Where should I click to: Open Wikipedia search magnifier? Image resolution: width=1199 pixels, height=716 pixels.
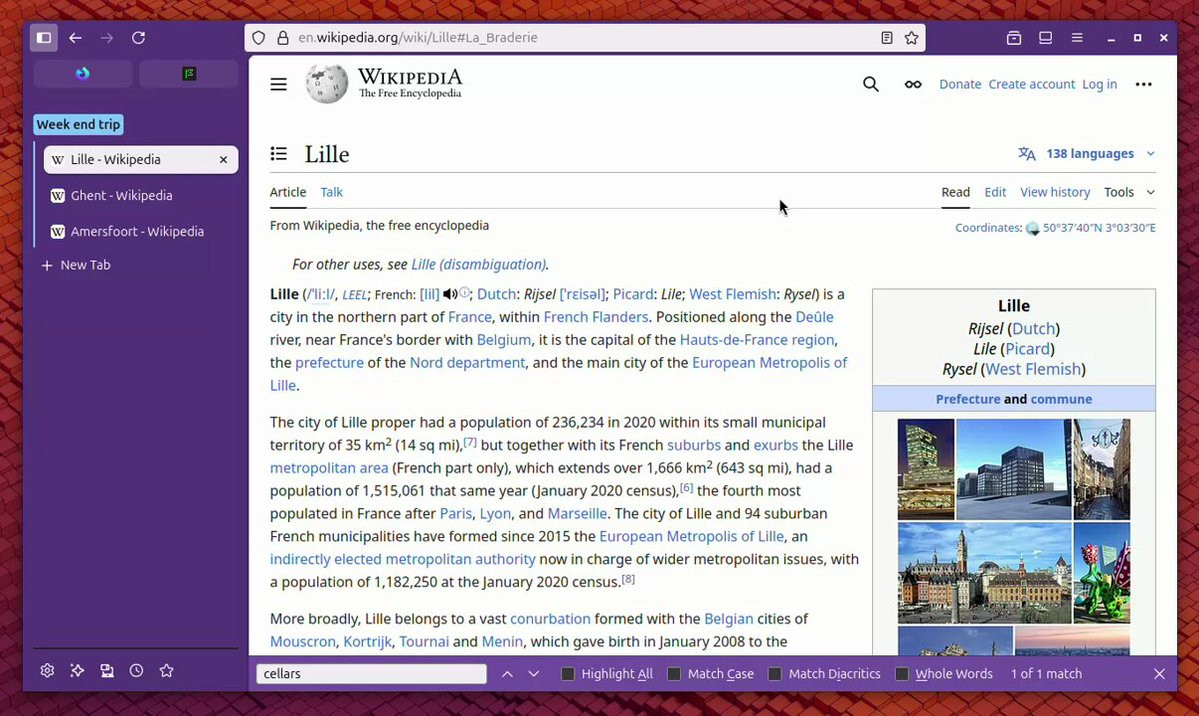(870, 84)
